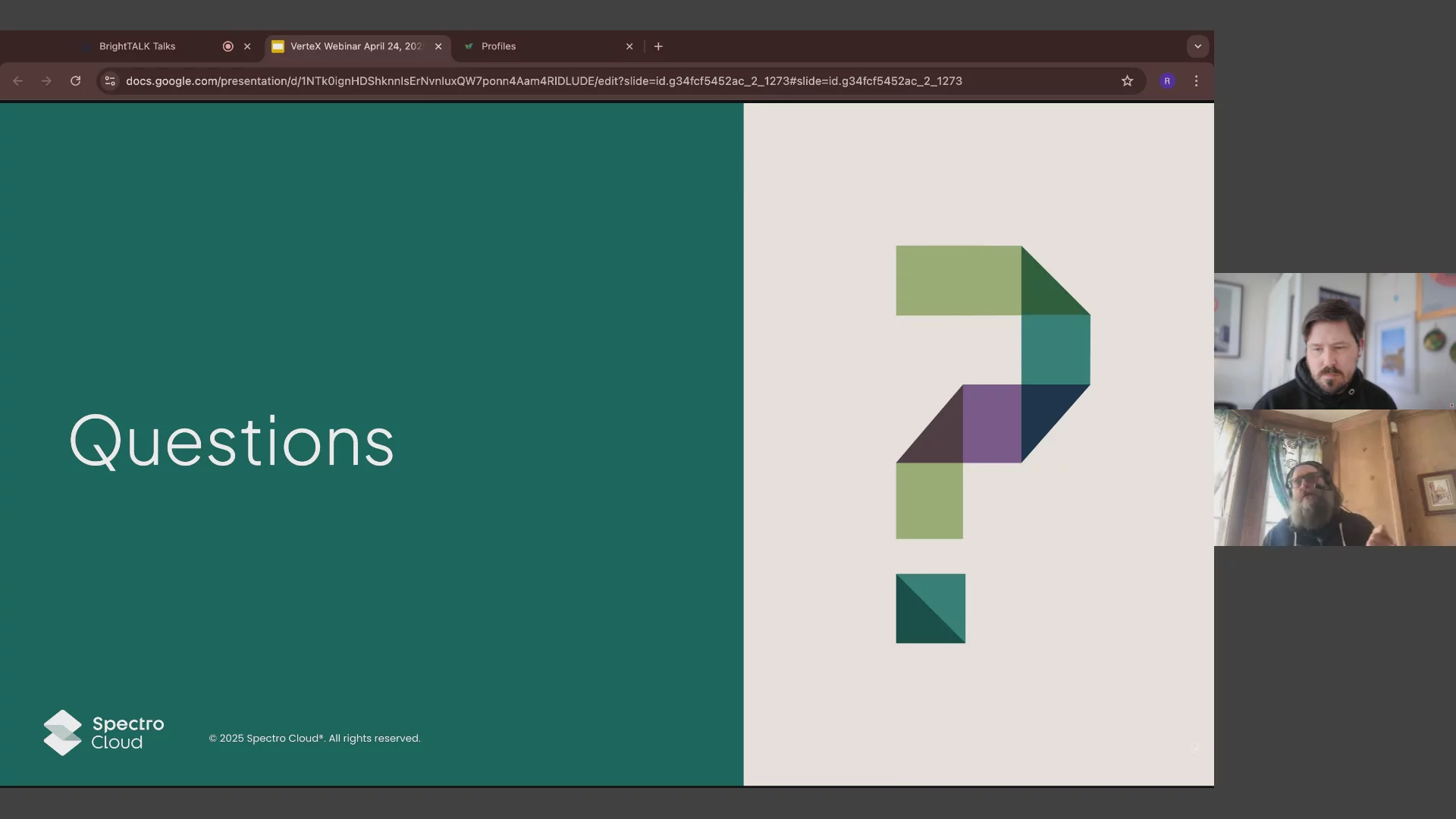Close the VerteX Webinar tab

click(438, 46)
